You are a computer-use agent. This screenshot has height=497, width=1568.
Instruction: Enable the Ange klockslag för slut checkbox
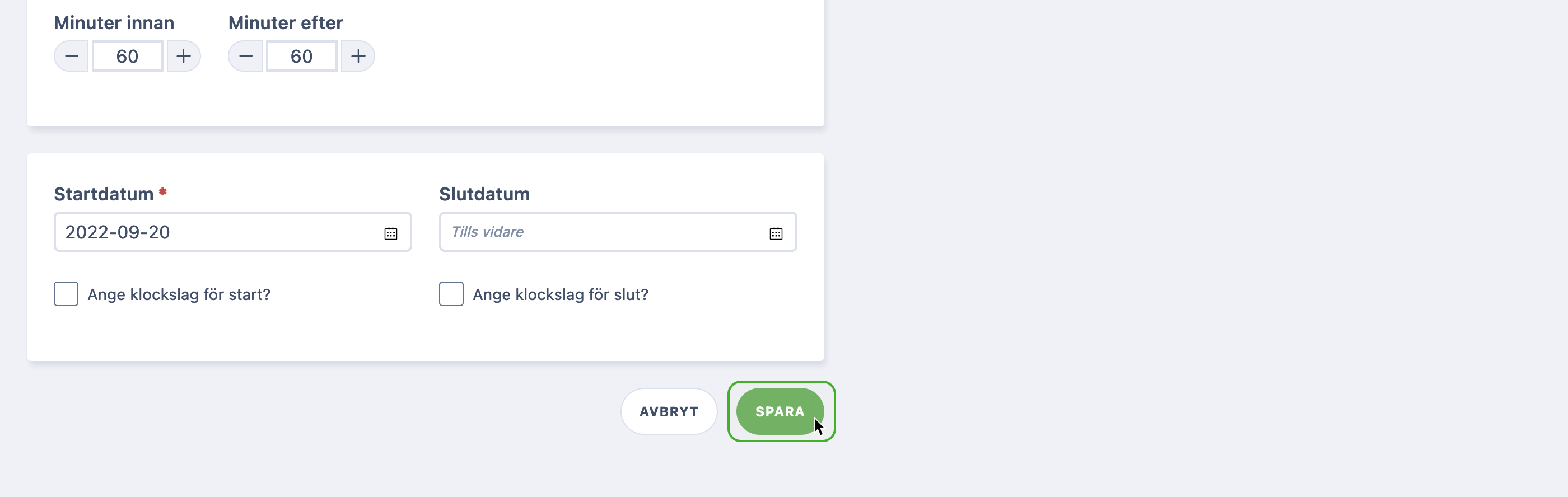pyautogui.click(x=451, y=294)
